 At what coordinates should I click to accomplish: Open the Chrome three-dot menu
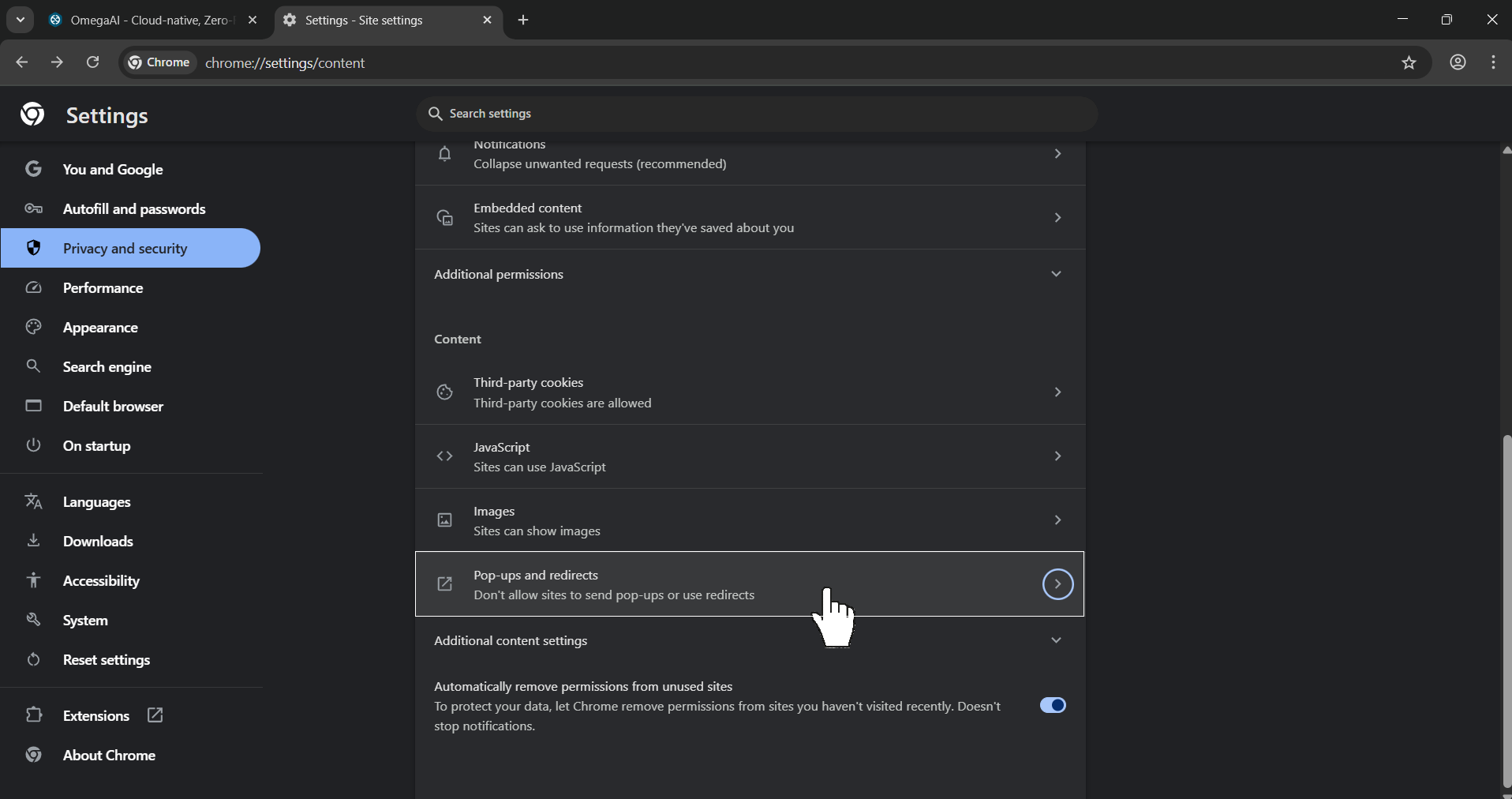[x=1493, y=63]
